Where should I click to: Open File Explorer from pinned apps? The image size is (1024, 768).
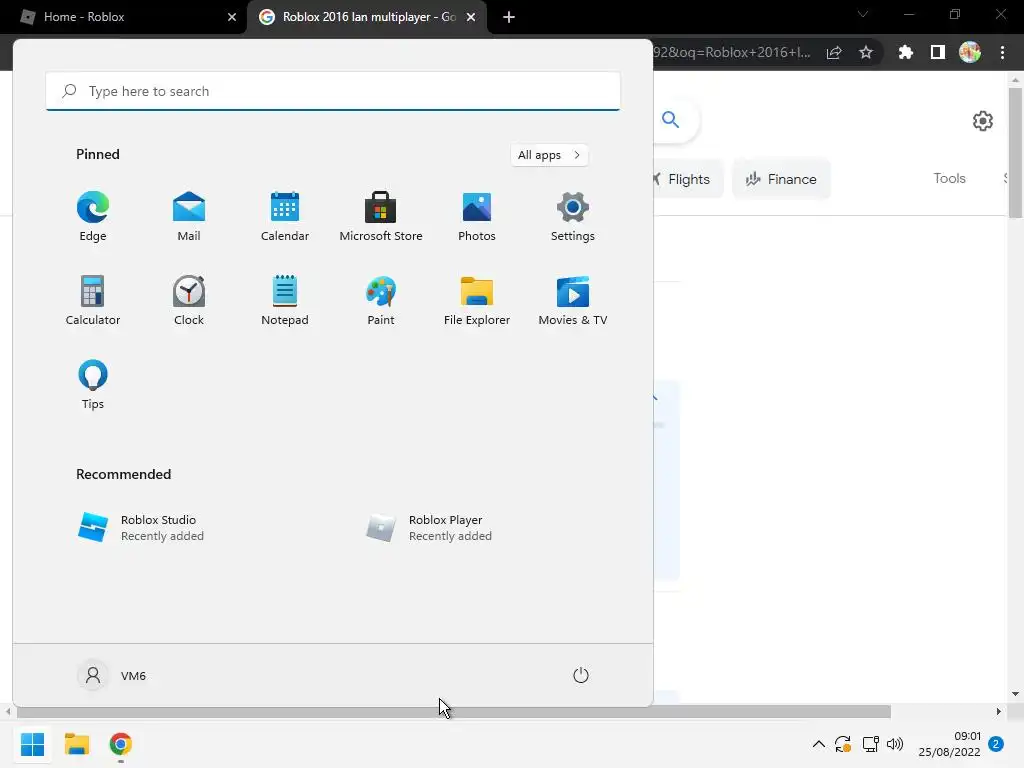[x=477, y=300]
